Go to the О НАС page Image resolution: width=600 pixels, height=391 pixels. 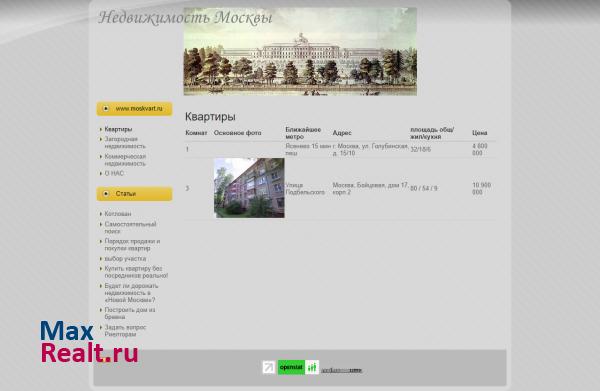pos(114,173)
